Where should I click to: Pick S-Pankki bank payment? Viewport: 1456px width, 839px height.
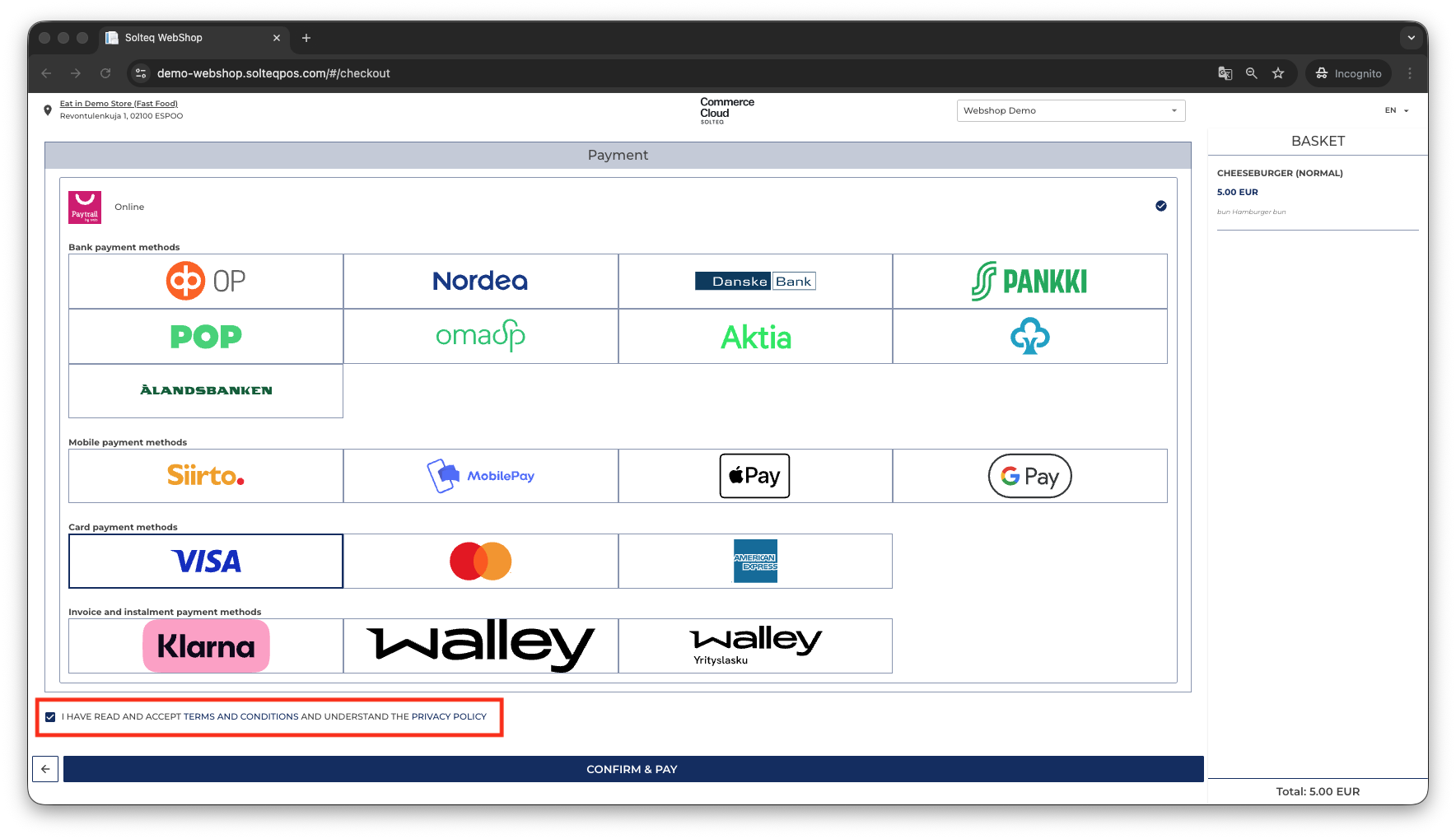tap(1030, 282)
